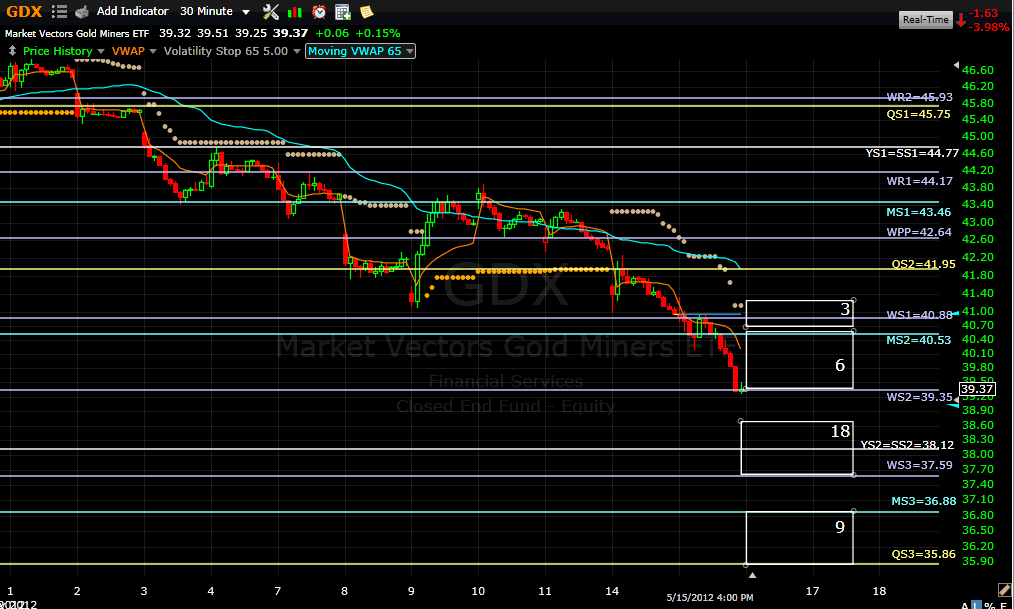Click the YS2=SS2=38.12 label

pos(907,445)
